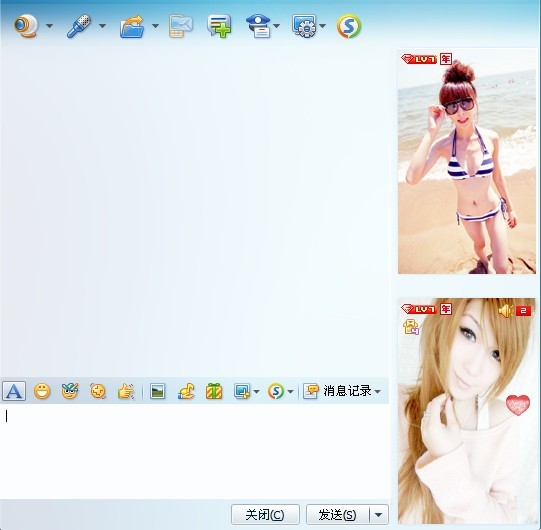Click the magic emoticon wand face icon
Screen dimensions: 541x530
(70, 391)
